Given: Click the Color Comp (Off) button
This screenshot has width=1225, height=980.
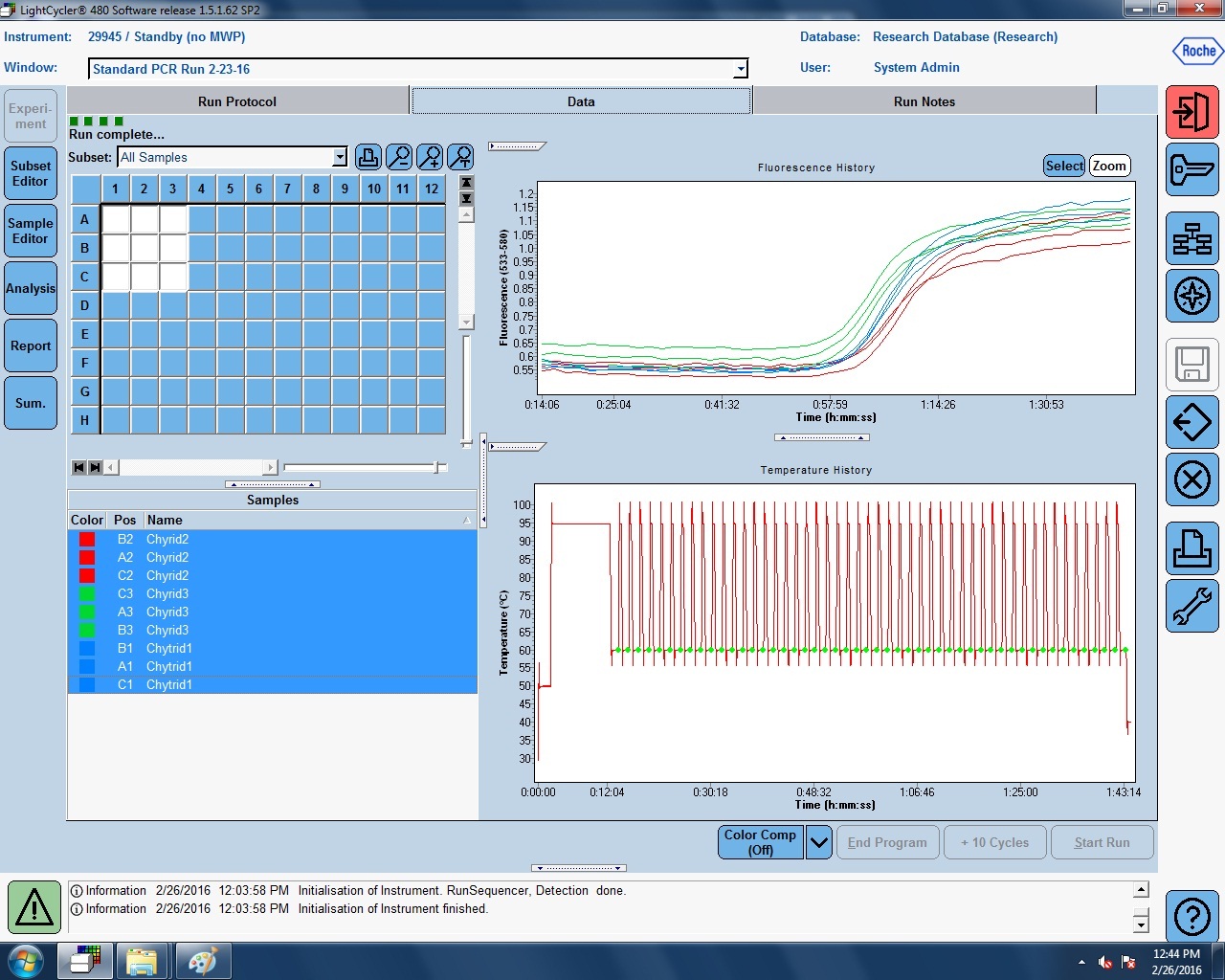Looking at the screenshot, I should coord(761,842).
